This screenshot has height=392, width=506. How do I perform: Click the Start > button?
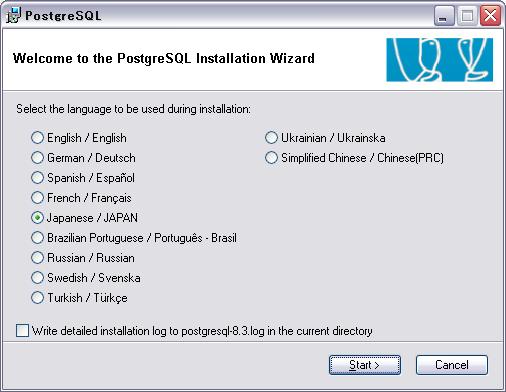(x=365, y=365)
